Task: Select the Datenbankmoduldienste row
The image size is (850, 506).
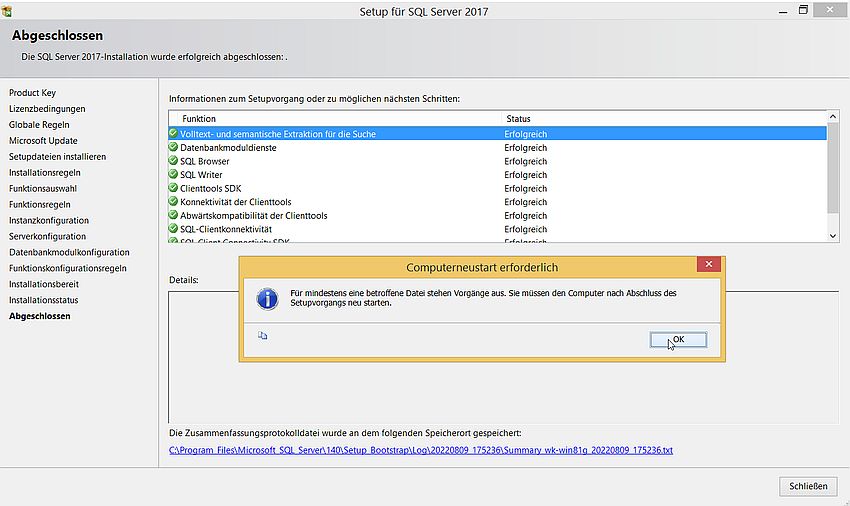Action: [x=498, y=148]
